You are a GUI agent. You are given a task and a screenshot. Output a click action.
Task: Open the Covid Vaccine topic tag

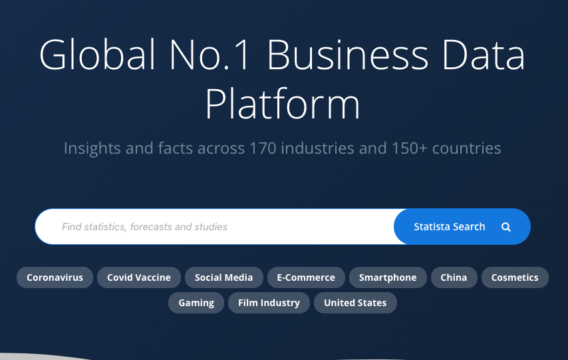(139, 277)
